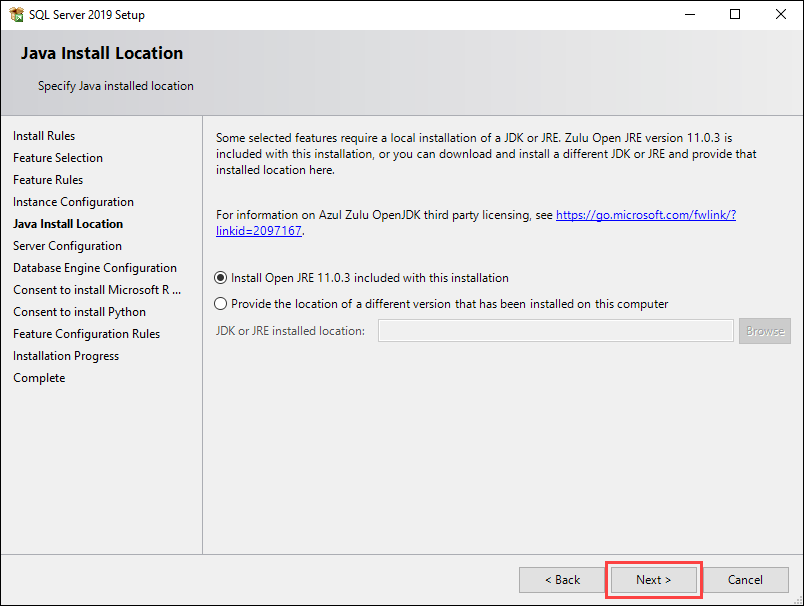Viewport: 804px width, 606px height.
Task: Click the SQL Server Setup title bar icon
Action: pyautogui.click(x=16, y=14)
